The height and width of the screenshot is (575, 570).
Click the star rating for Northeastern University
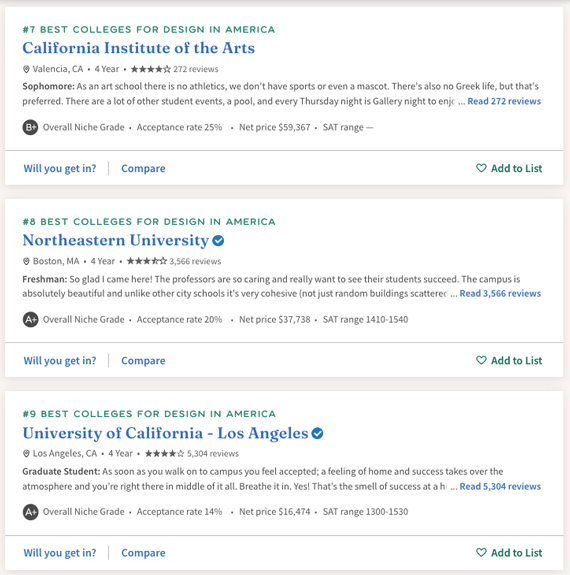(x=147, y=261)
